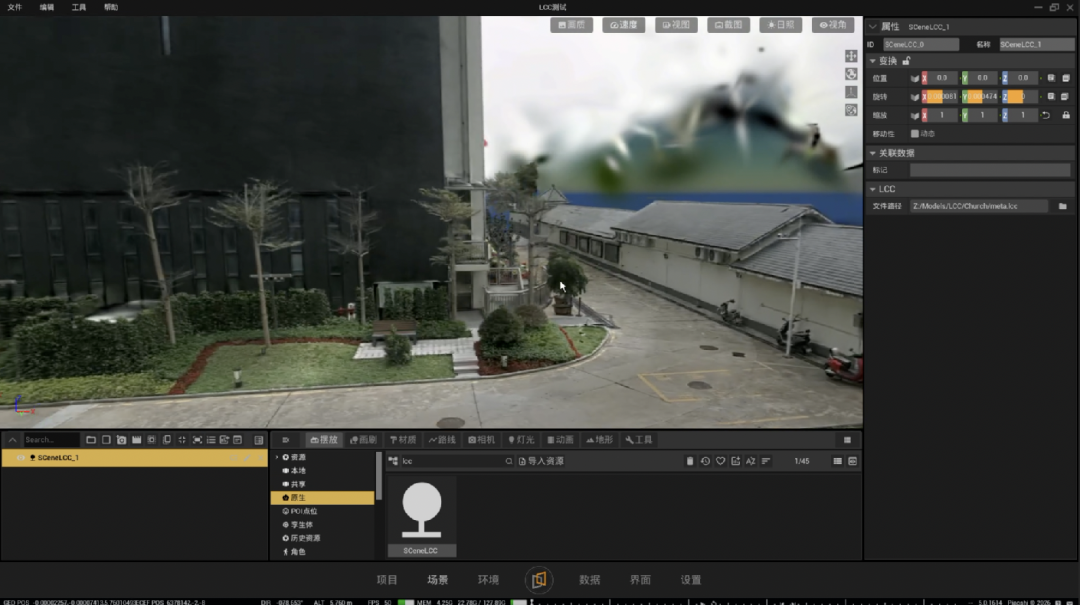1080x605 pixels.
Task: Collapse the outliner panel chevron
Action: point(12,440)
